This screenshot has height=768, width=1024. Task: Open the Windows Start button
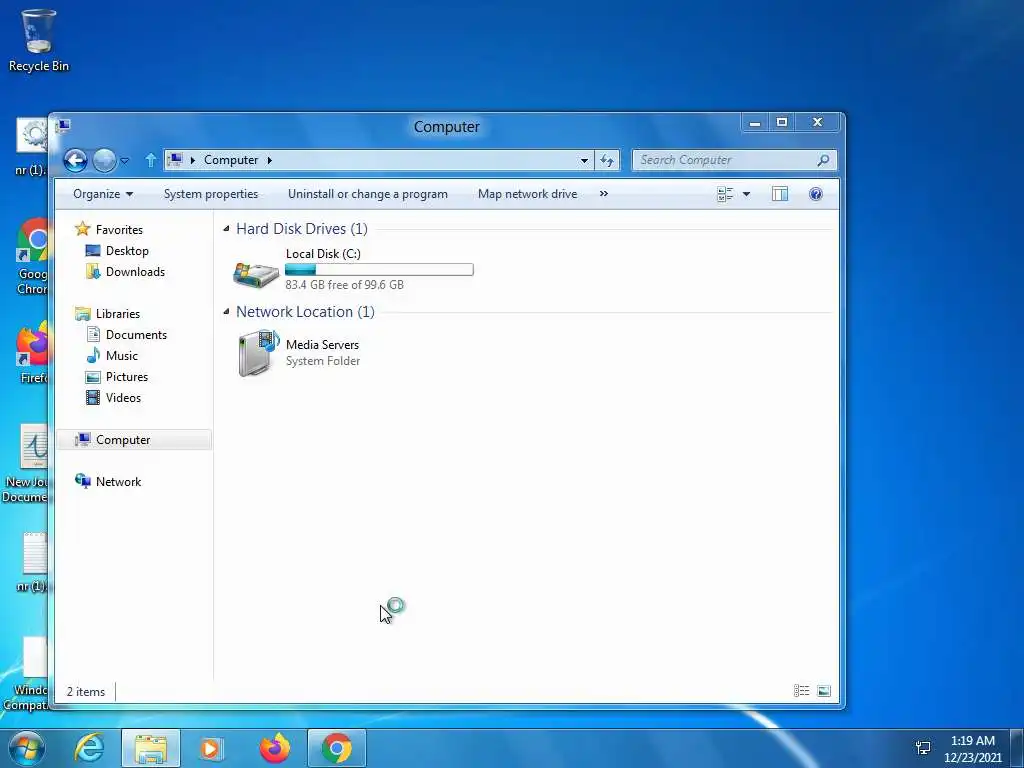click(x=26, y=748)
